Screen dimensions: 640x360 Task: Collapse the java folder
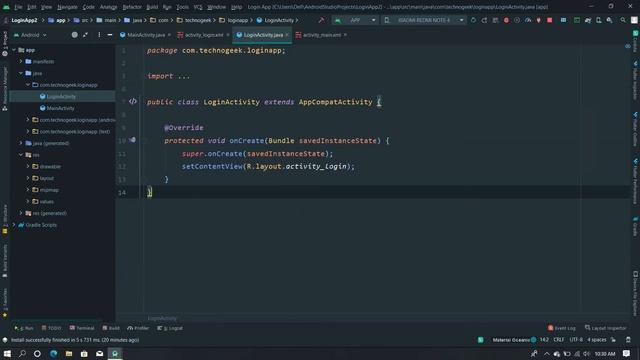[x=21, y=73]
